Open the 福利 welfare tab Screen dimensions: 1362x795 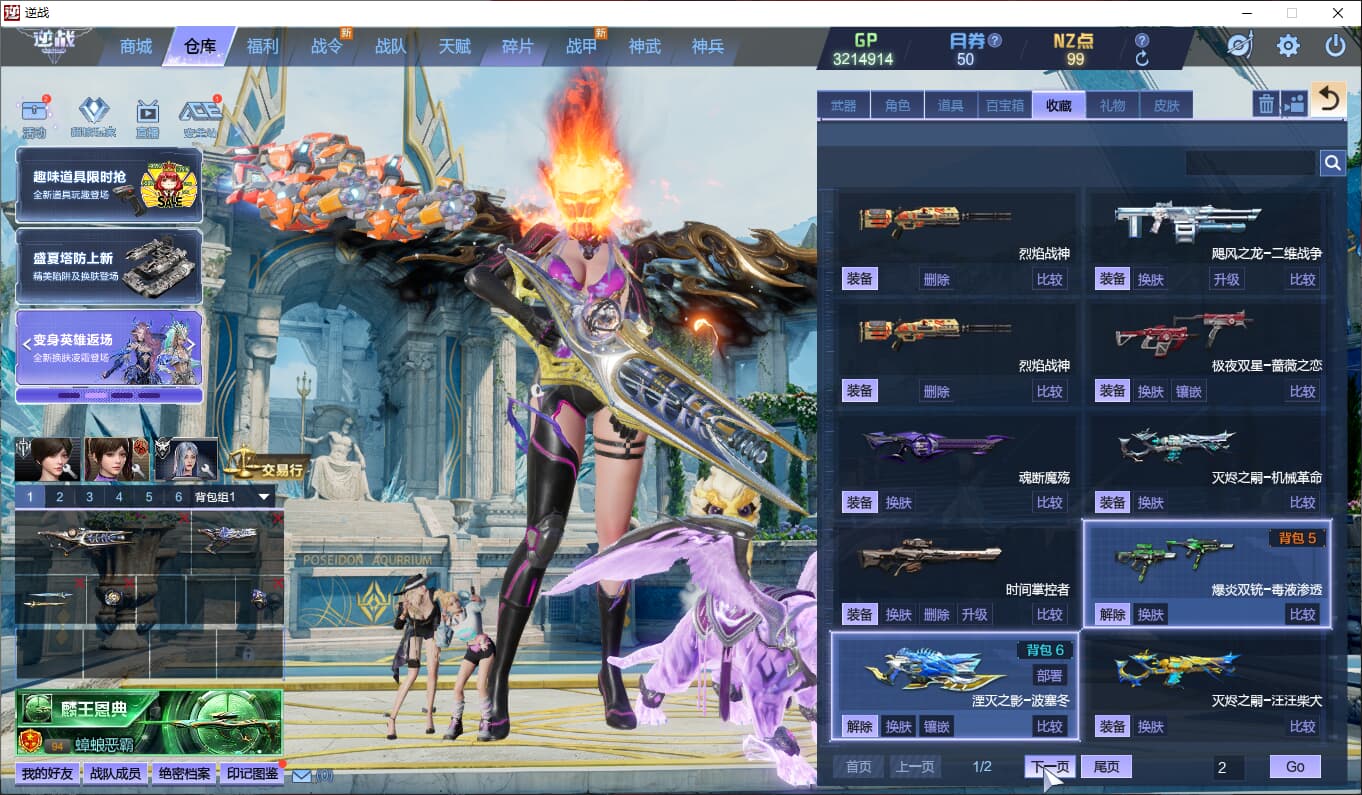click(x=262, y=47)
